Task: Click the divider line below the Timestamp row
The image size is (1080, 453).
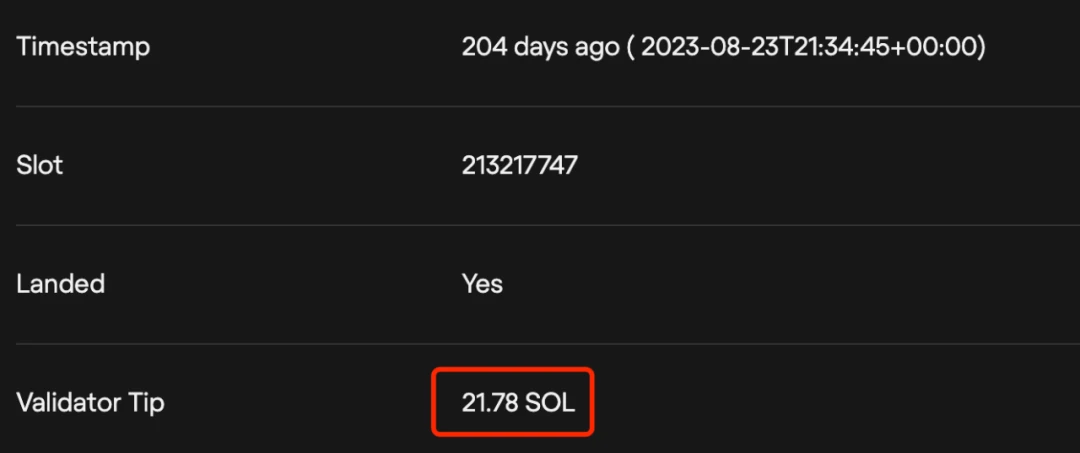Action: (x=540, y=106)
